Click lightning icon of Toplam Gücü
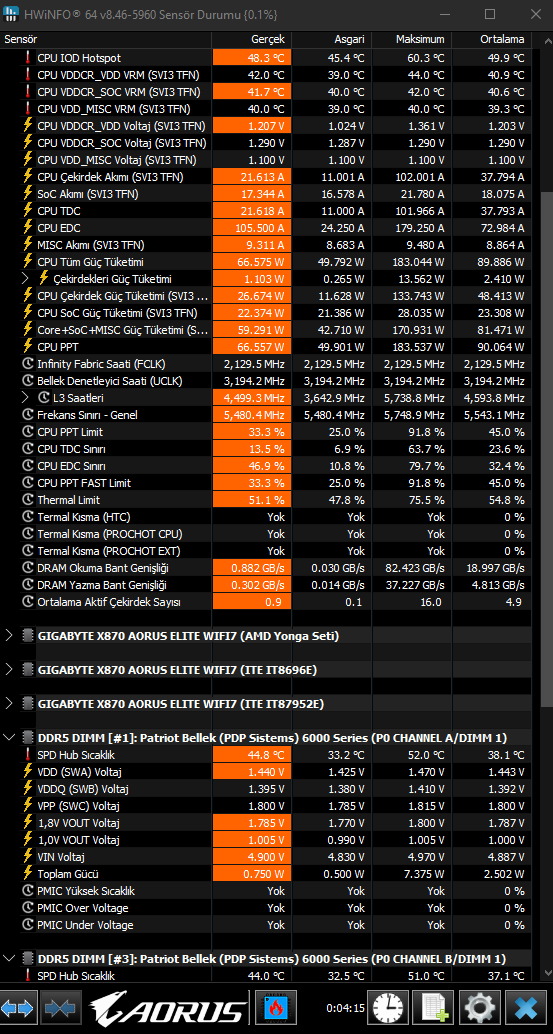Viewport: 553px width, 1034px height. tap(28, 874)
